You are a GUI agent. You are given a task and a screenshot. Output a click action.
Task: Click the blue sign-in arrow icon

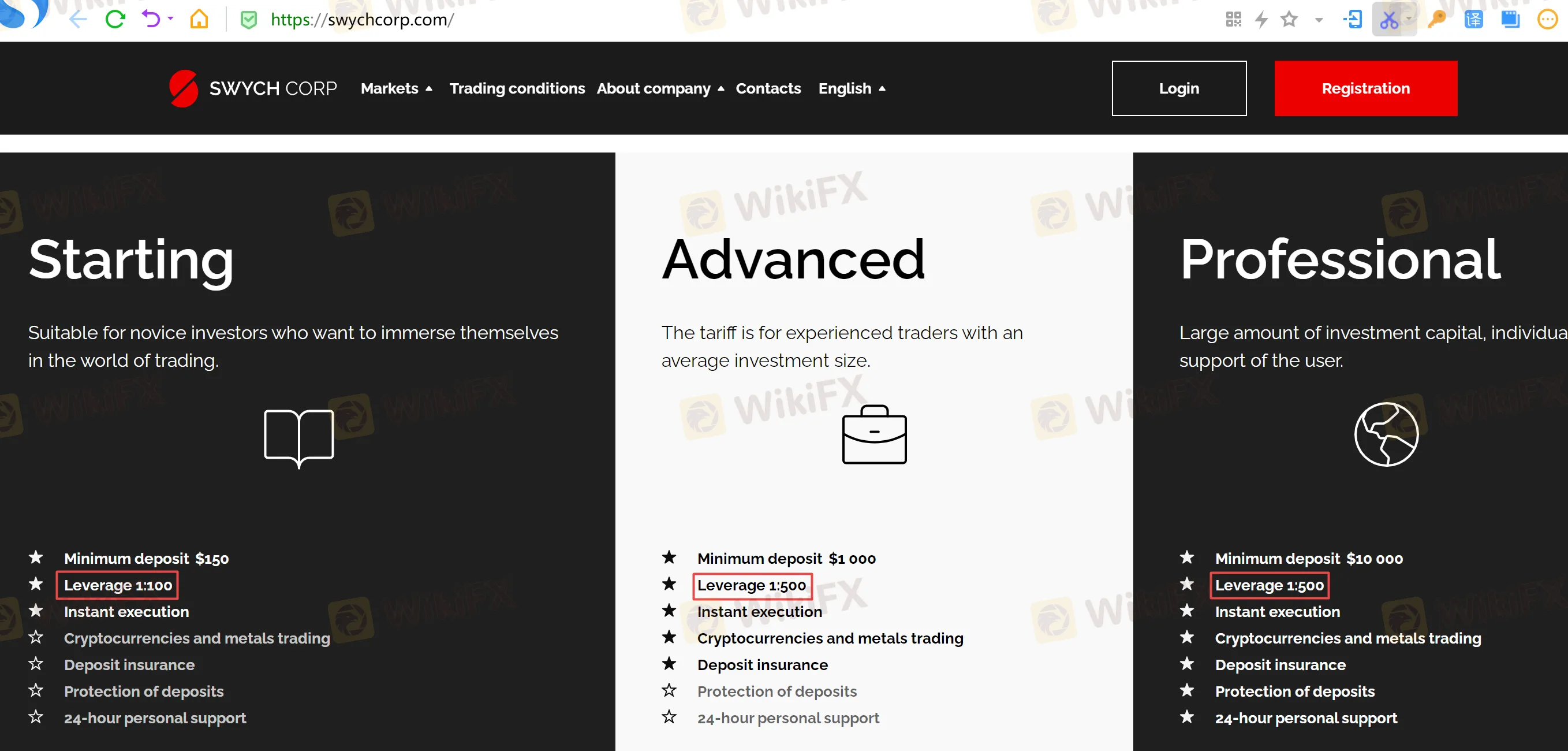point(1353,20)
